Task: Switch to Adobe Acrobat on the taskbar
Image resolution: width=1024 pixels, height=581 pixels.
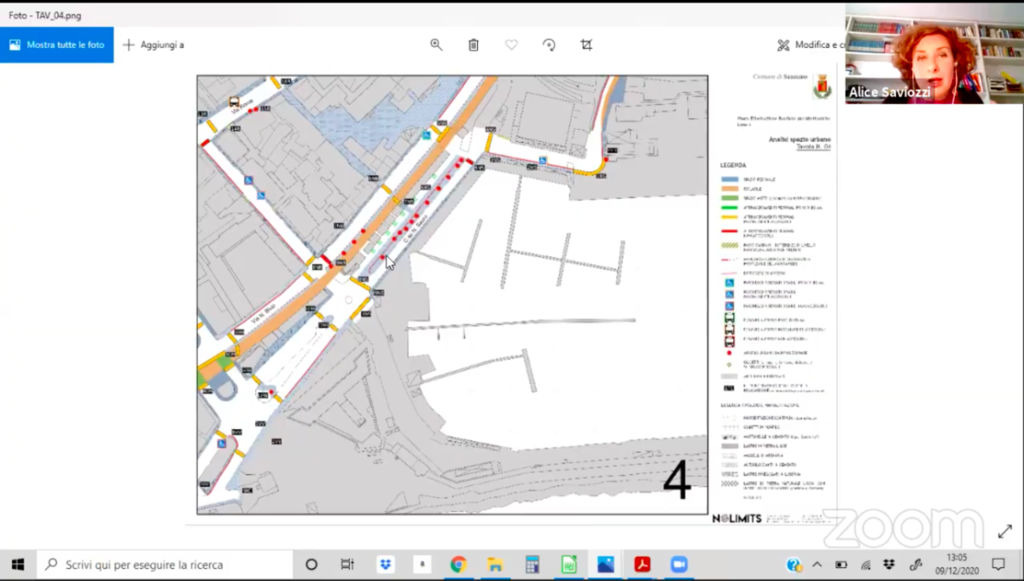Action: coord(642,564)
